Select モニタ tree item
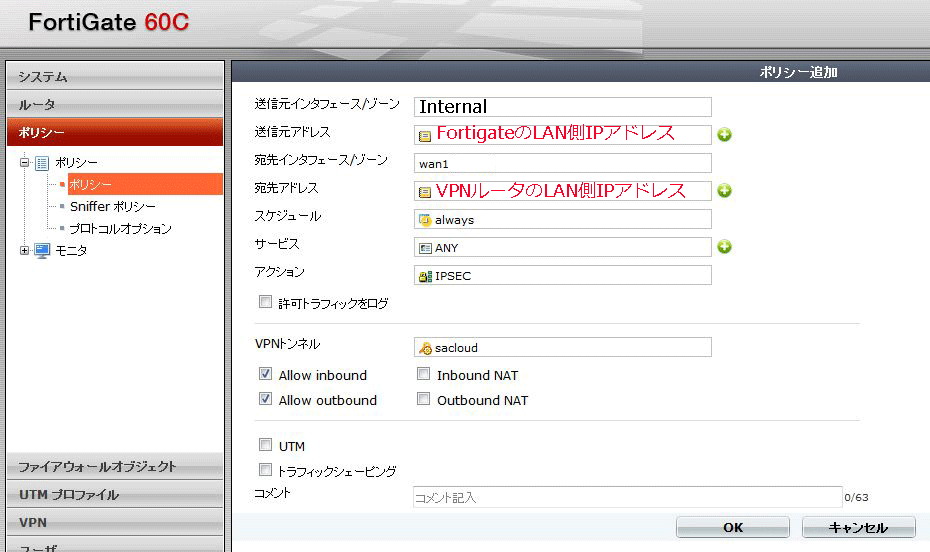Viewport: 930px width, 552px height. coord(71,250)
